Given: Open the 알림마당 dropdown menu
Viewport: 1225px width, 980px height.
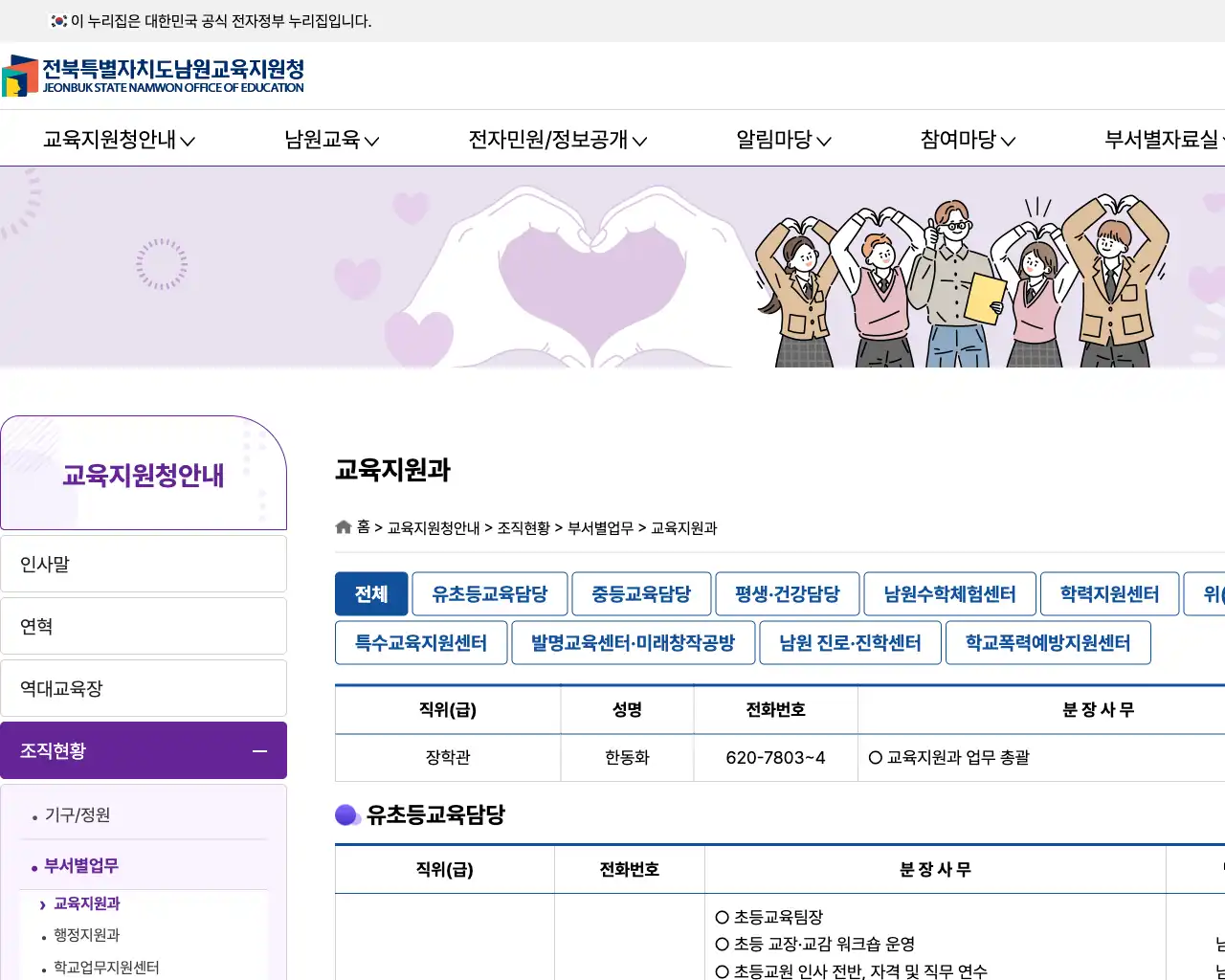Looking at the screenshot, I should pyautogui.click(x=782, y=139).
